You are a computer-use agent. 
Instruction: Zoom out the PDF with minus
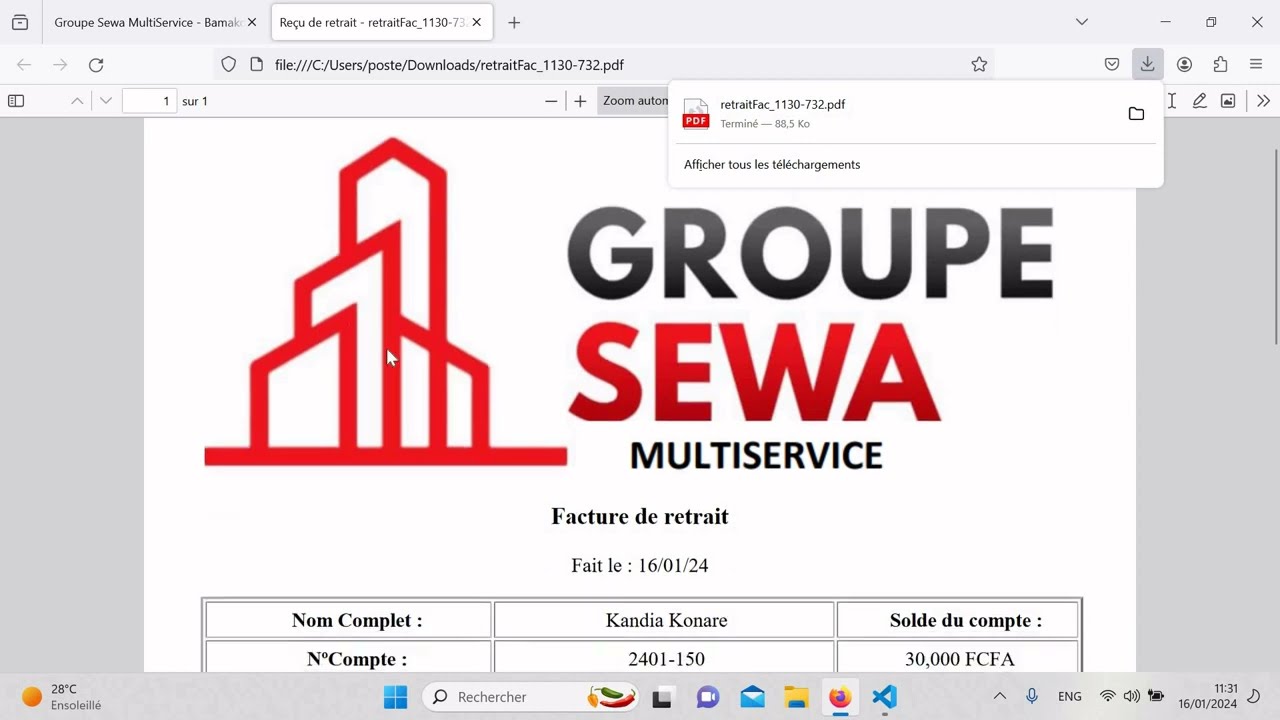(x=551, y=101)
